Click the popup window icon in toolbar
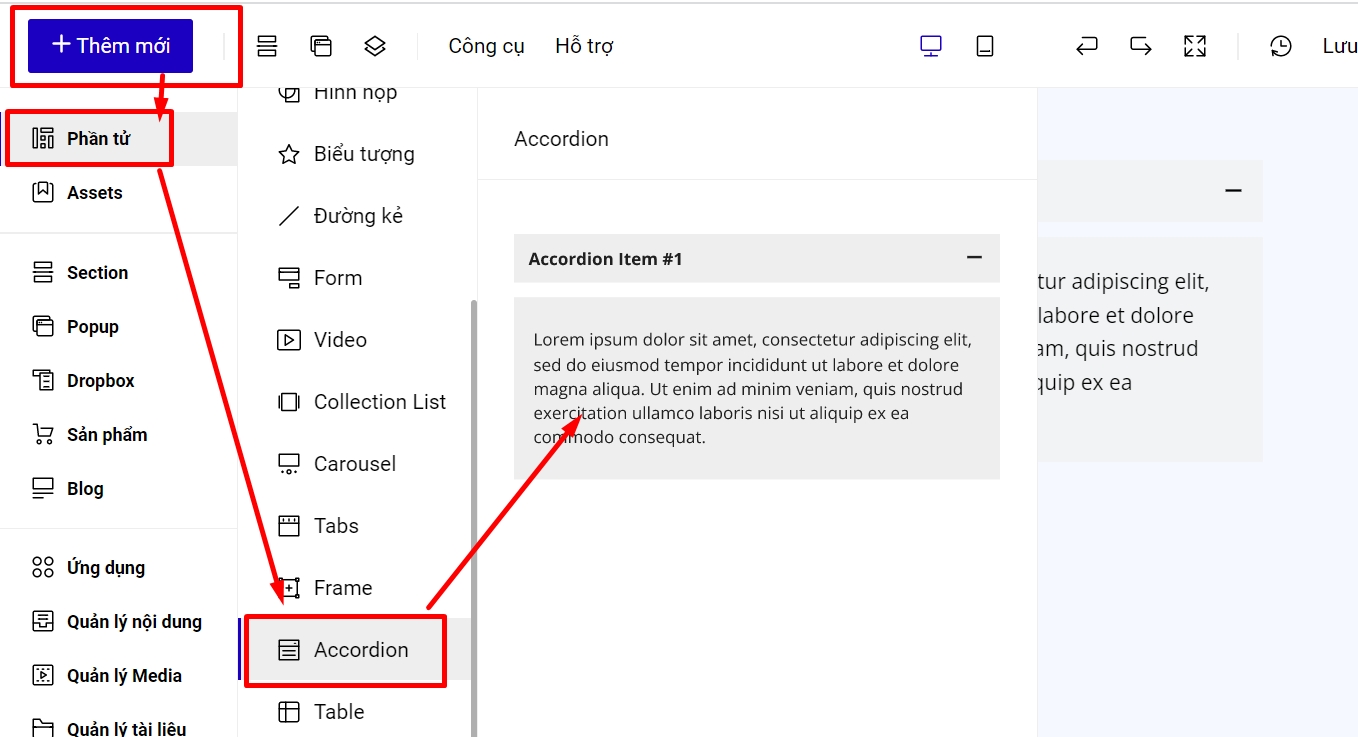Viewport: 1358px width, 737px height. [x=321, y=46]
